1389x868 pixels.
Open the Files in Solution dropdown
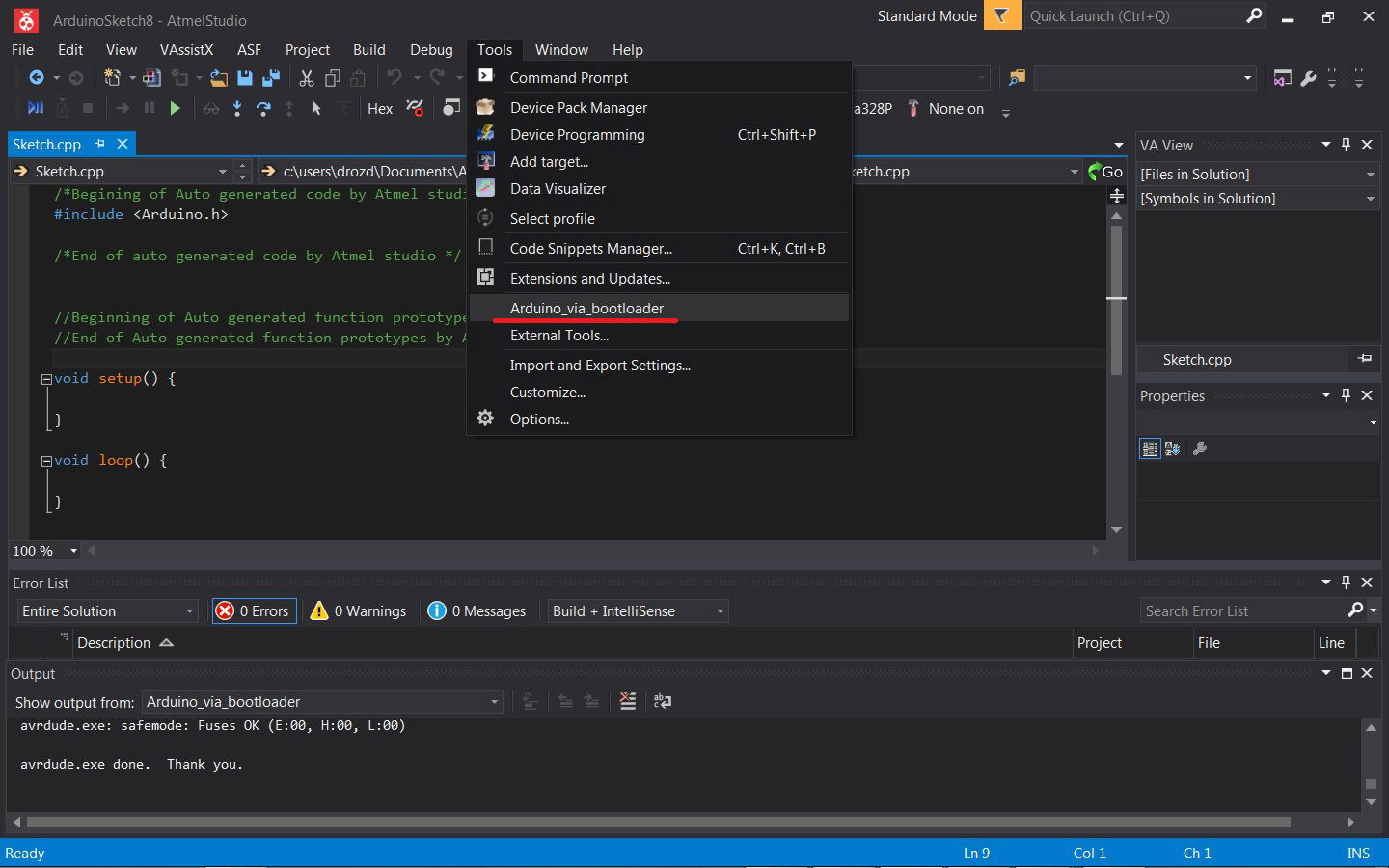pyautogui.click(x=1258, y=174)
